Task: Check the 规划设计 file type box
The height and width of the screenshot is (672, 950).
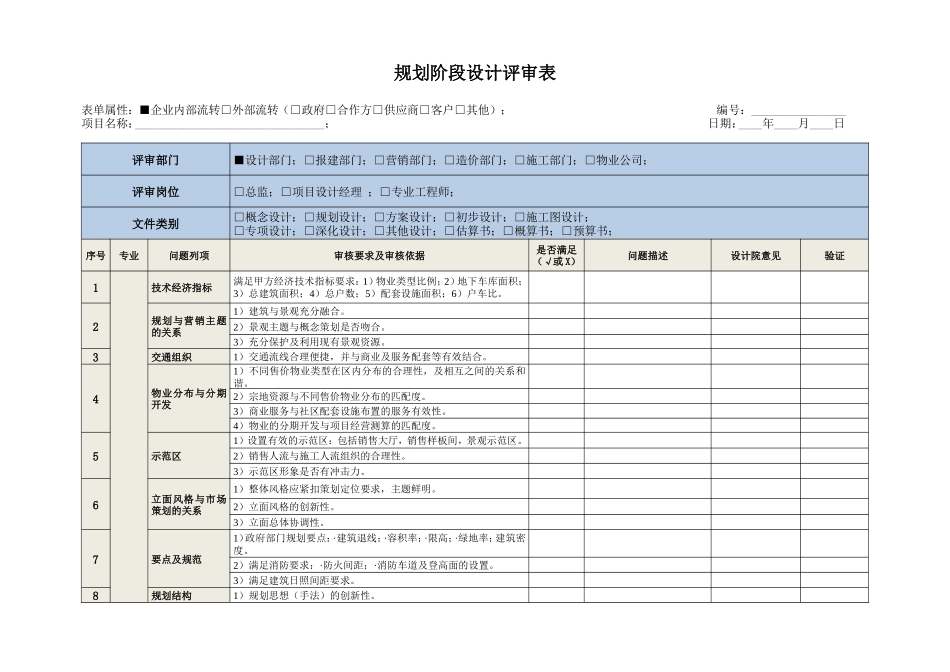Action: tap(310, 217)
